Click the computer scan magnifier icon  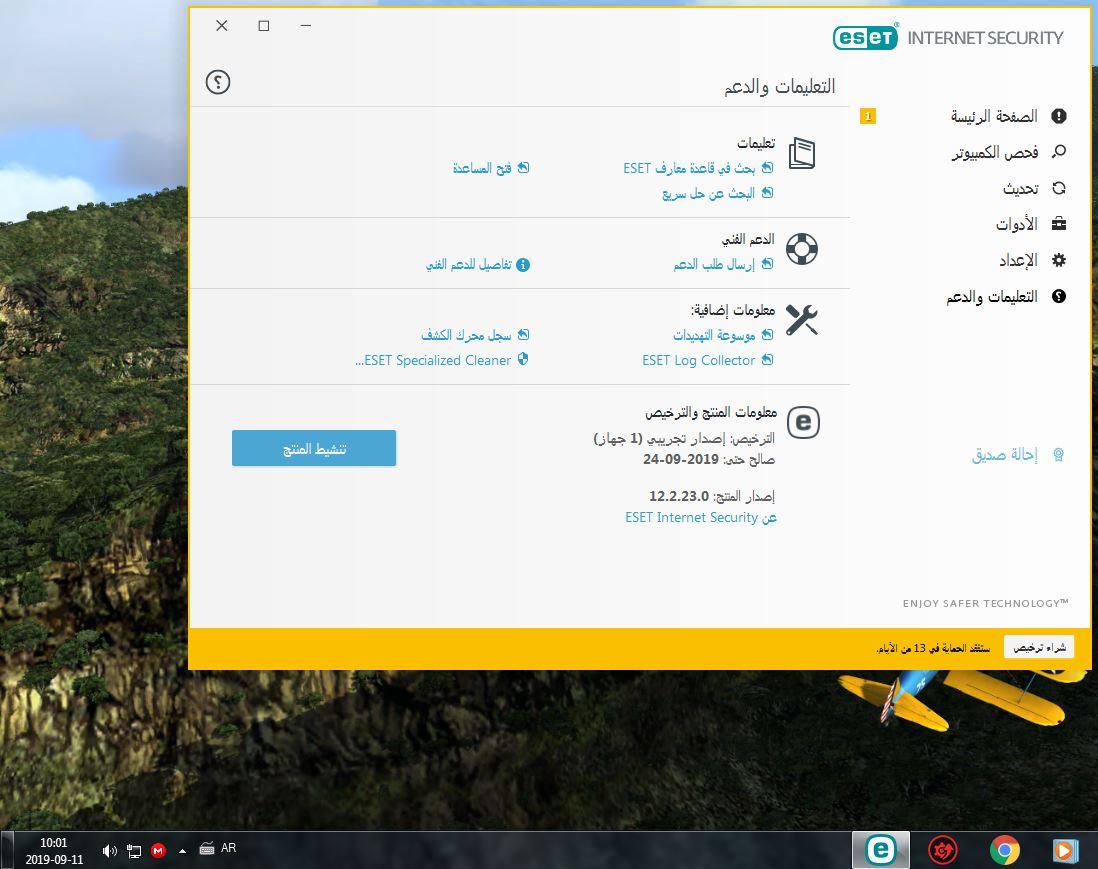(x=1059, y=151)
